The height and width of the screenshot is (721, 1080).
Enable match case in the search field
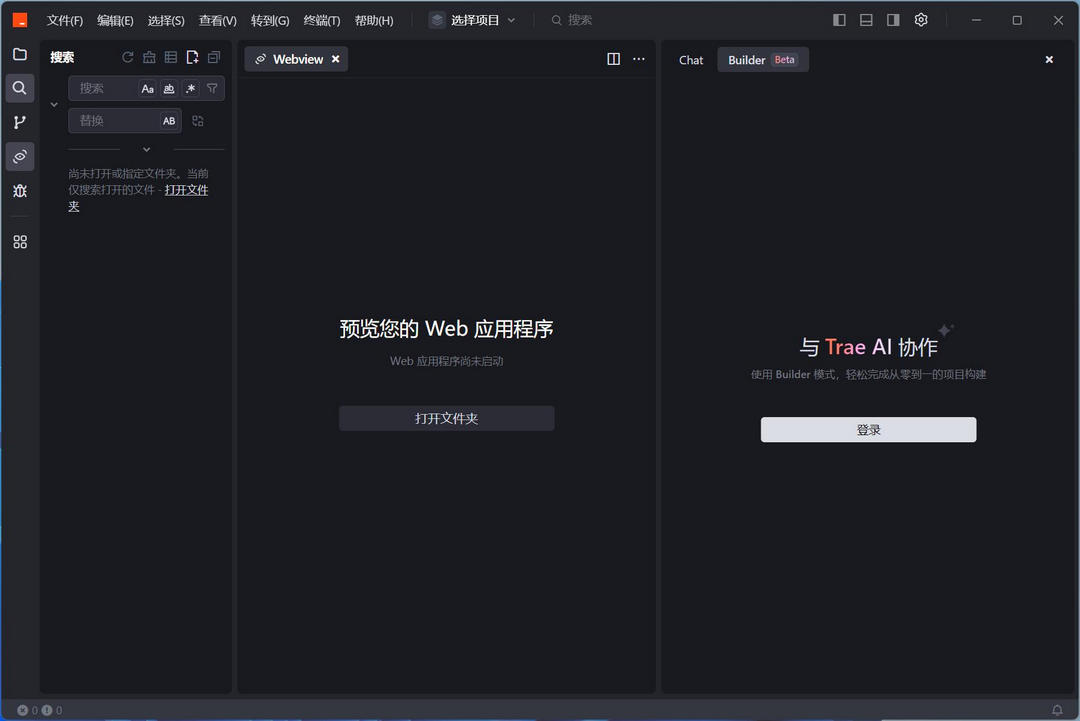click(147, 88)
